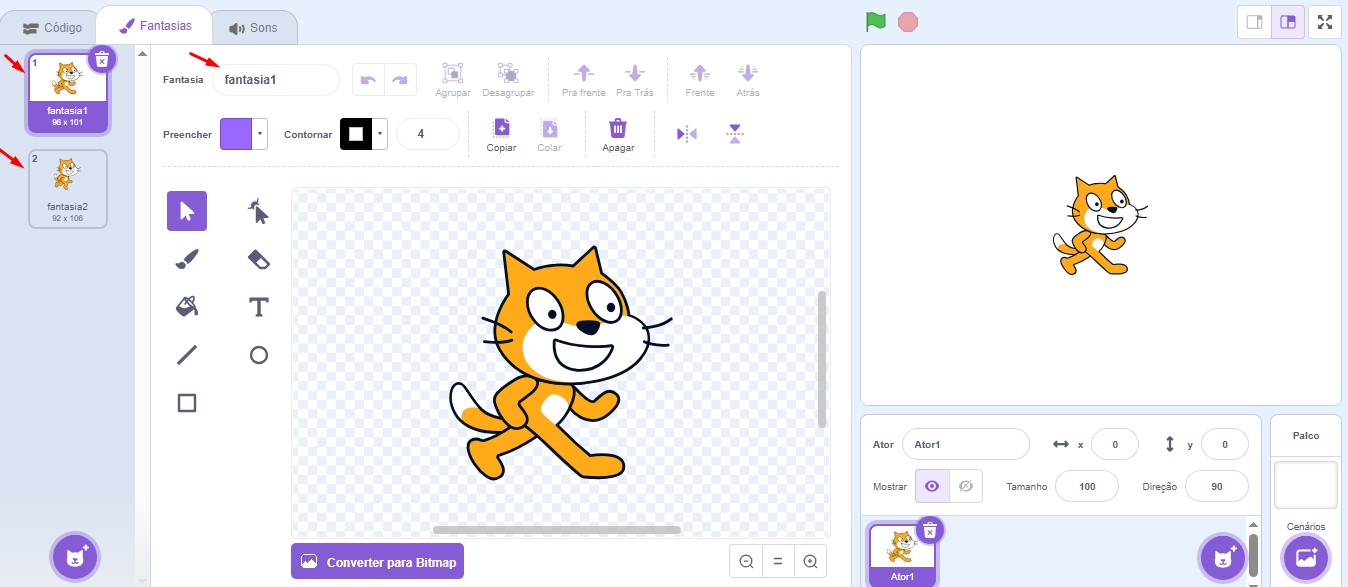The height and width of the screenshot is (587, 1348).
Task: Pick the Text tool
Action: click(x=258, y=307)
